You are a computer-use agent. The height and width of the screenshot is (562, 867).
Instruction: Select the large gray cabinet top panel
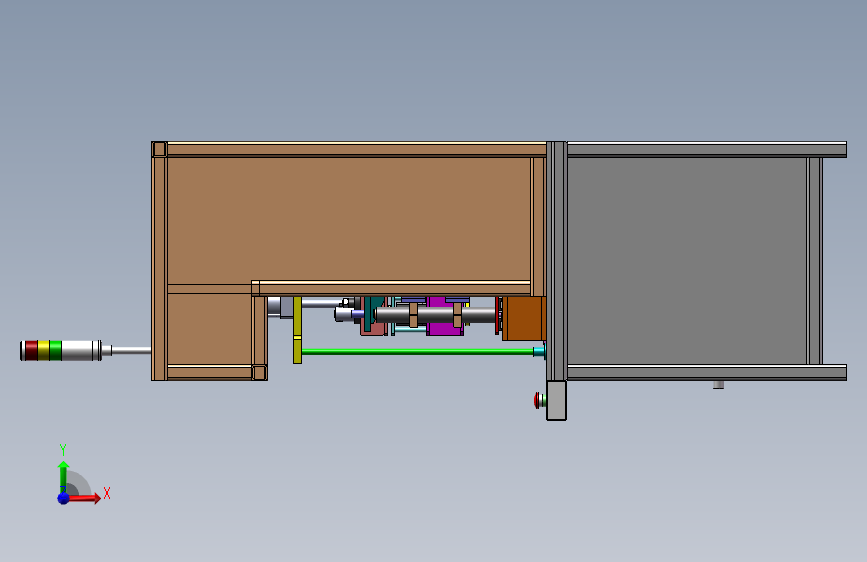pyautogui.click(x=687, y=261)
